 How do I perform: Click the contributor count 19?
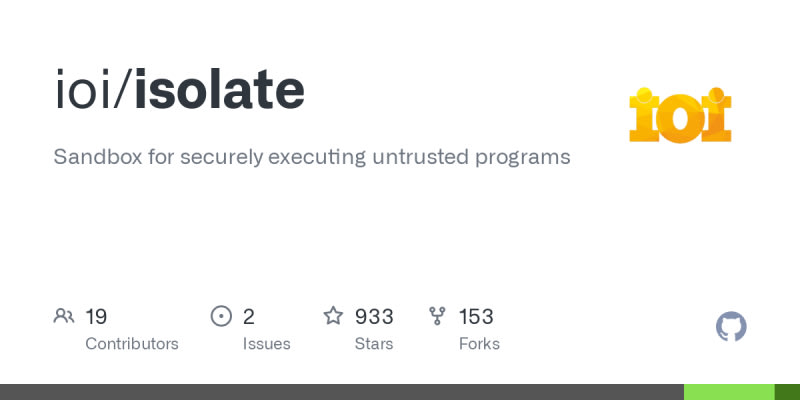point(96,317)
